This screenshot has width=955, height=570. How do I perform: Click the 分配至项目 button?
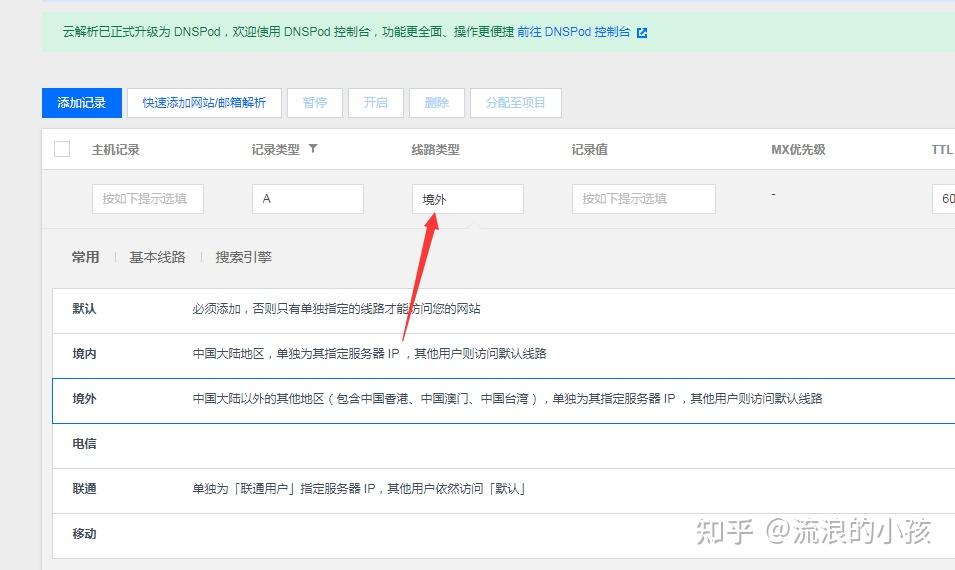click(516, 103)
